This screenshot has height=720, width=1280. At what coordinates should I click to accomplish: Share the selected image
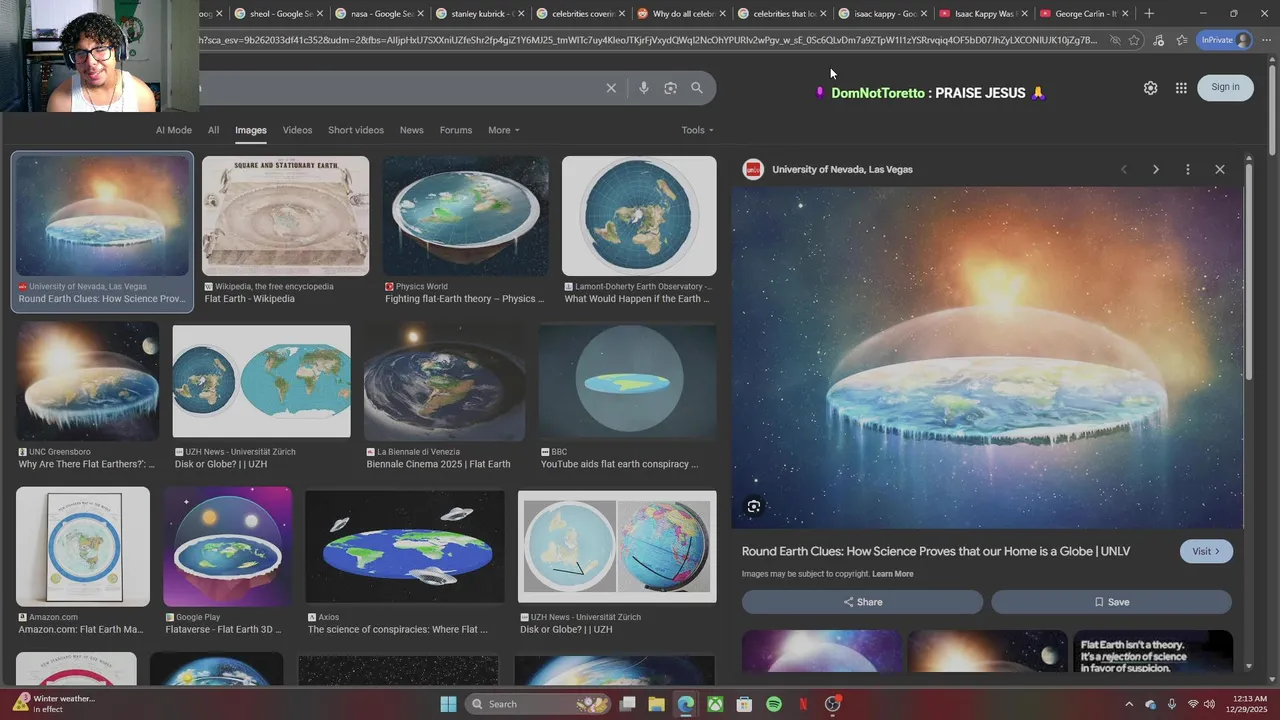[x=862, y=602]
